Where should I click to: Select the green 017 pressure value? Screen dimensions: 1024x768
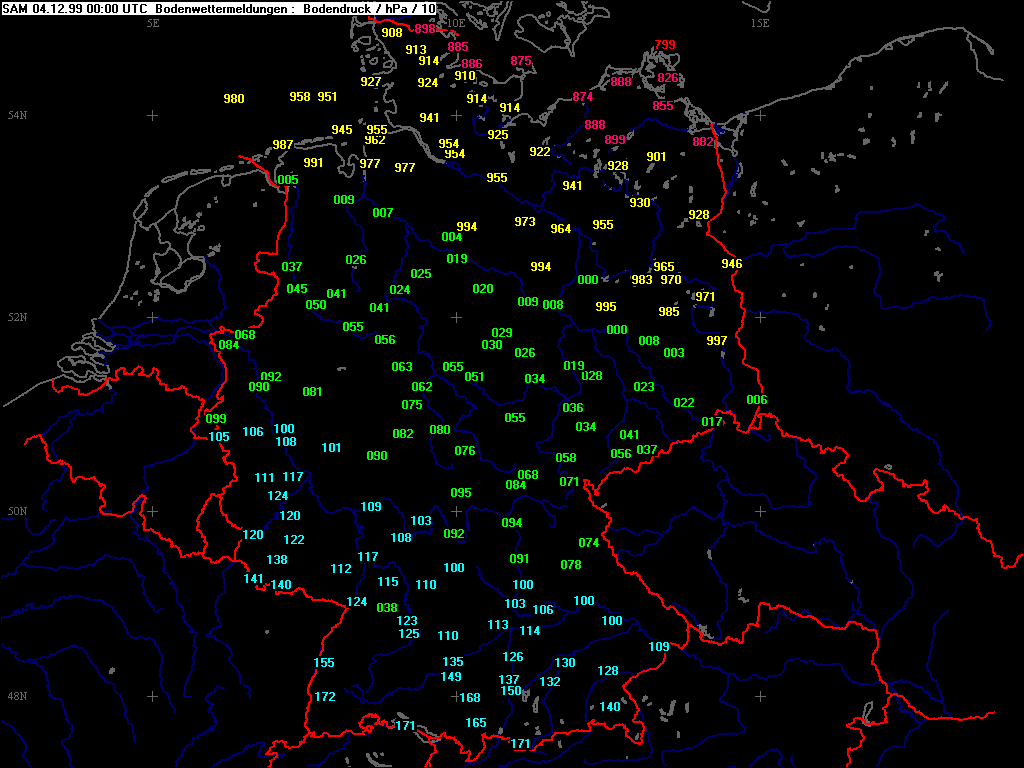711,422
